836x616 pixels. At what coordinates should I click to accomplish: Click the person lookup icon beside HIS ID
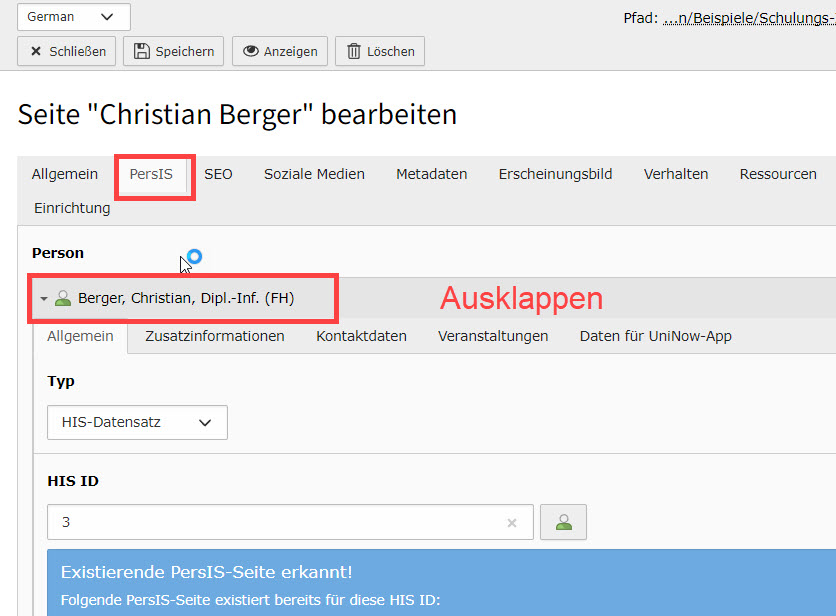(563, 522)
